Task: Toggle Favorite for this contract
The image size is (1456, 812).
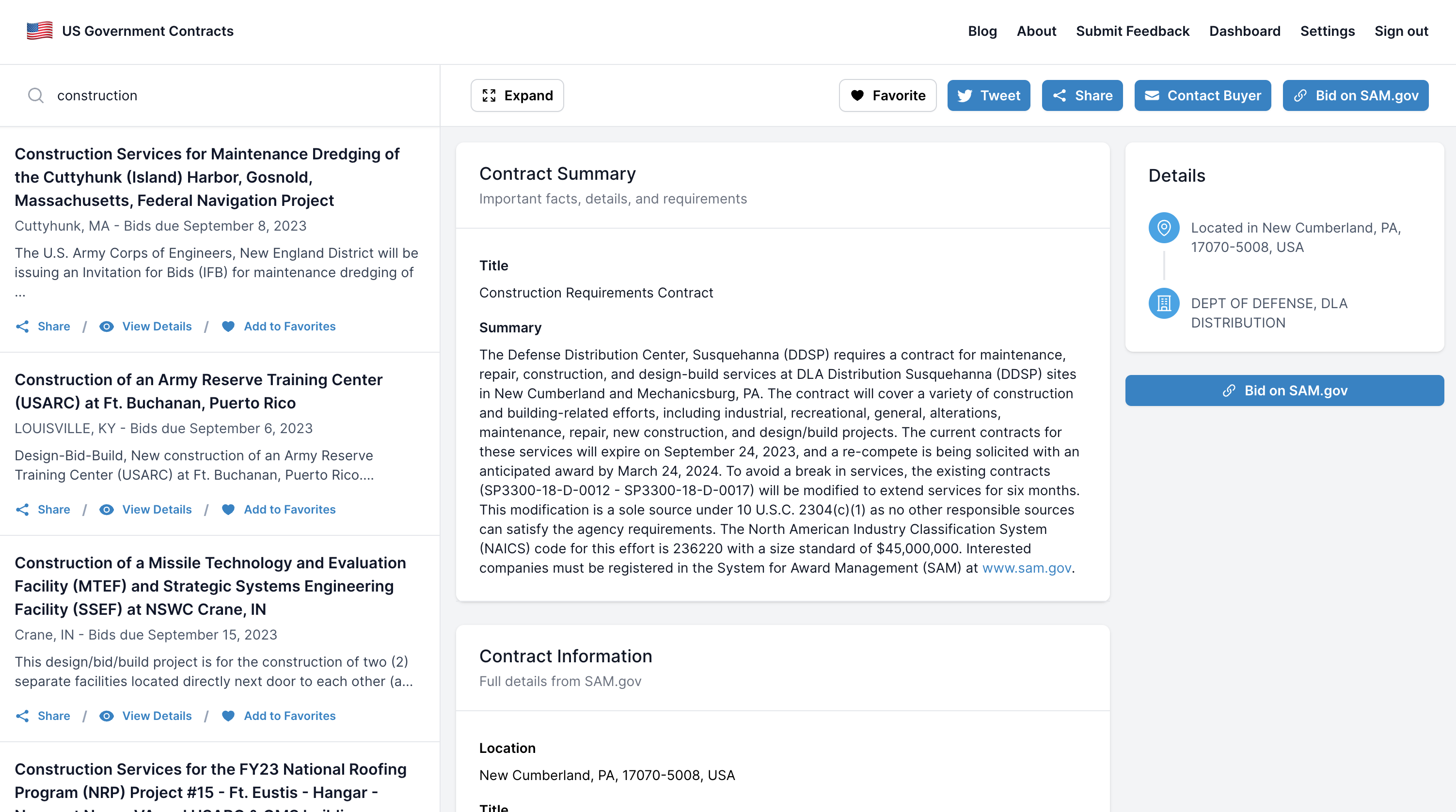Action: pos(887,95)
